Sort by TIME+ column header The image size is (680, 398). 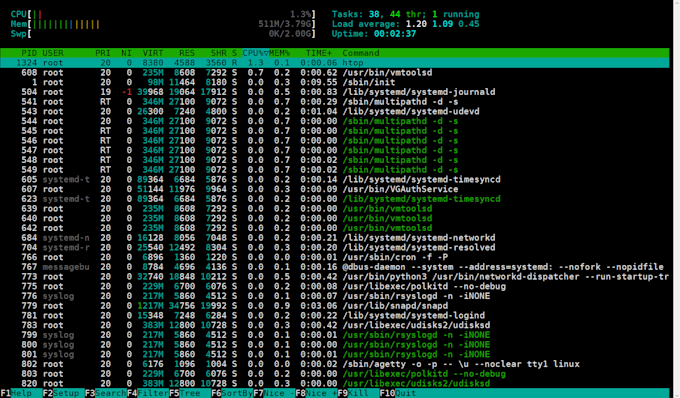click(x=319, y=53)
